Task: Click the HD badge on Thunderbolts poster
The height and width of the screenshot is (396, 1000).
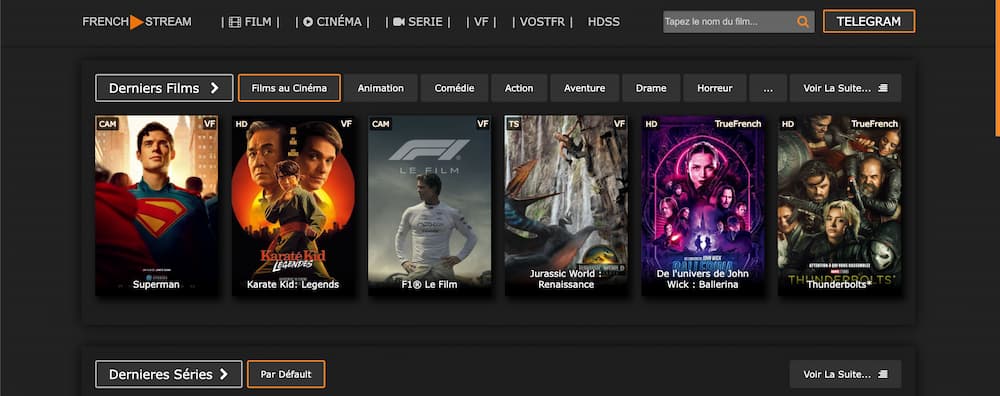Action: (x=788, y=124)
